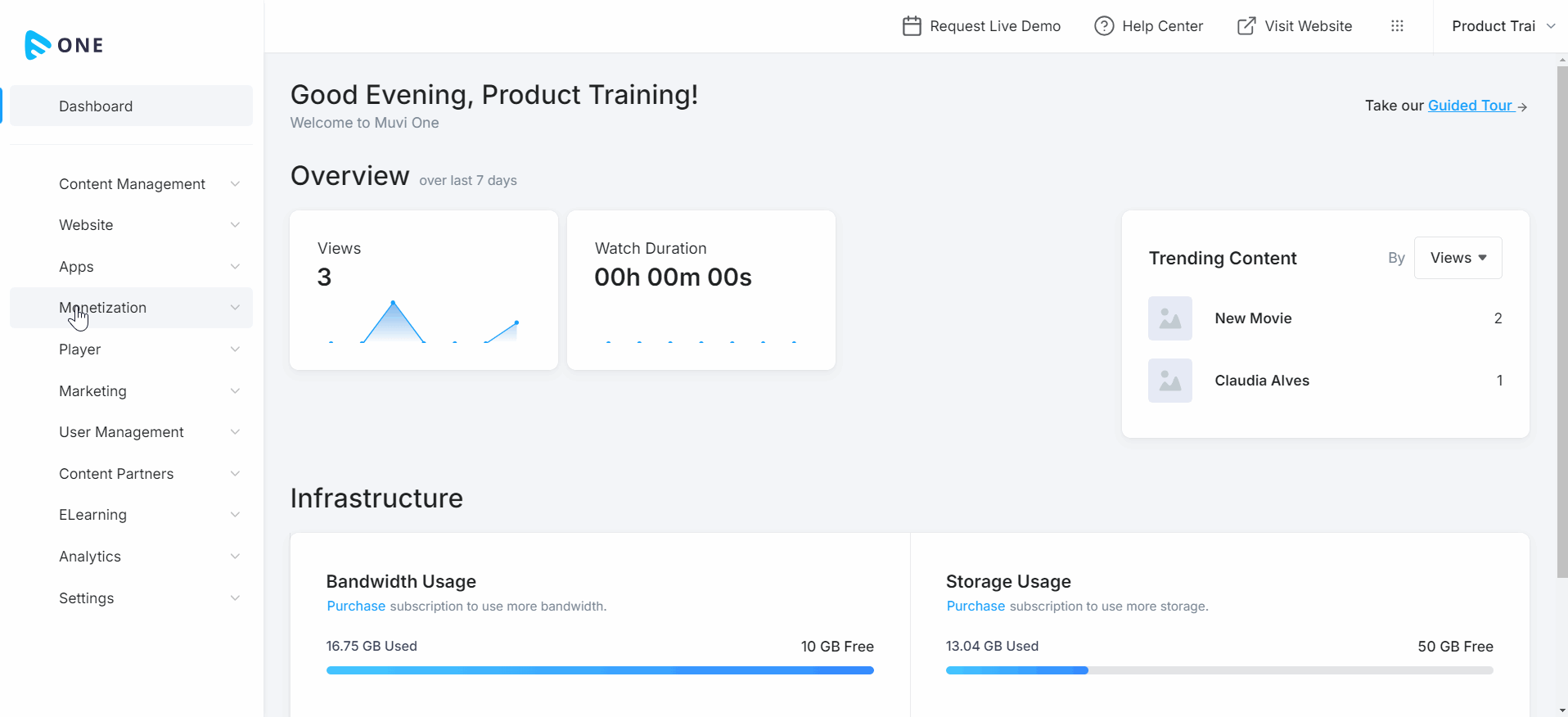Expand the Content Management chevron
The width and height of the screenshot is (1568, 717).
click(x=235, y=184)
